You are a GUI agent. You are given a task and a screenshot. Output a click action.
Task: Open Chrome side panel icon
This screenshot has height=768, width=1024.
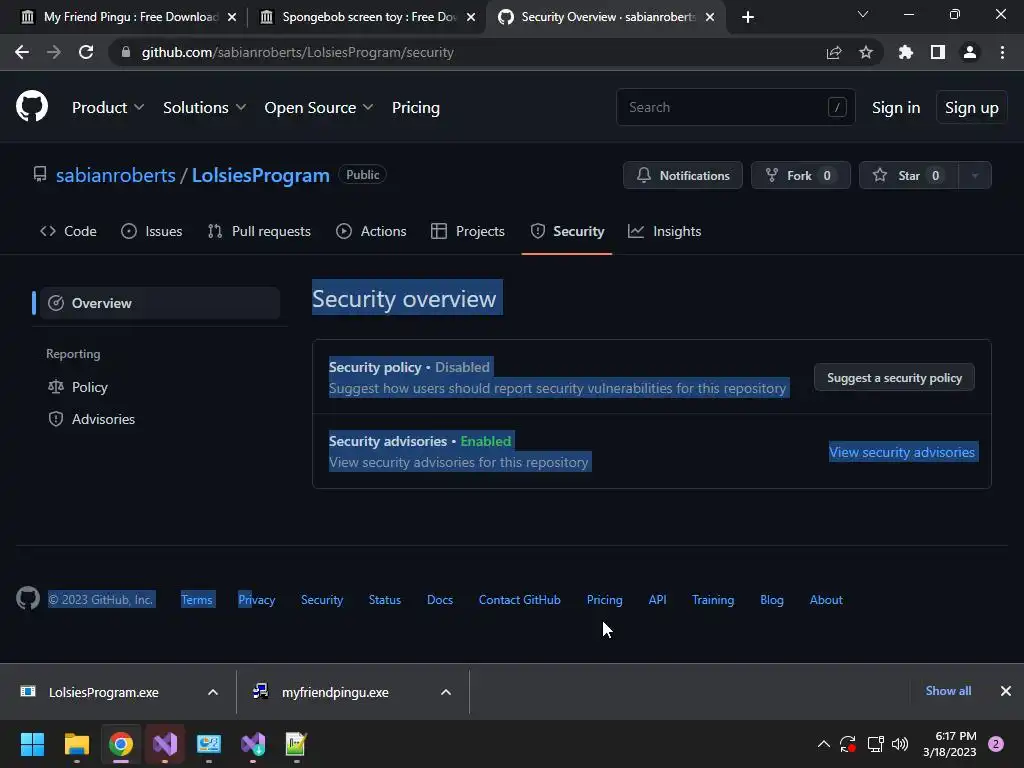pyautogui.click(x=938, y=52)
